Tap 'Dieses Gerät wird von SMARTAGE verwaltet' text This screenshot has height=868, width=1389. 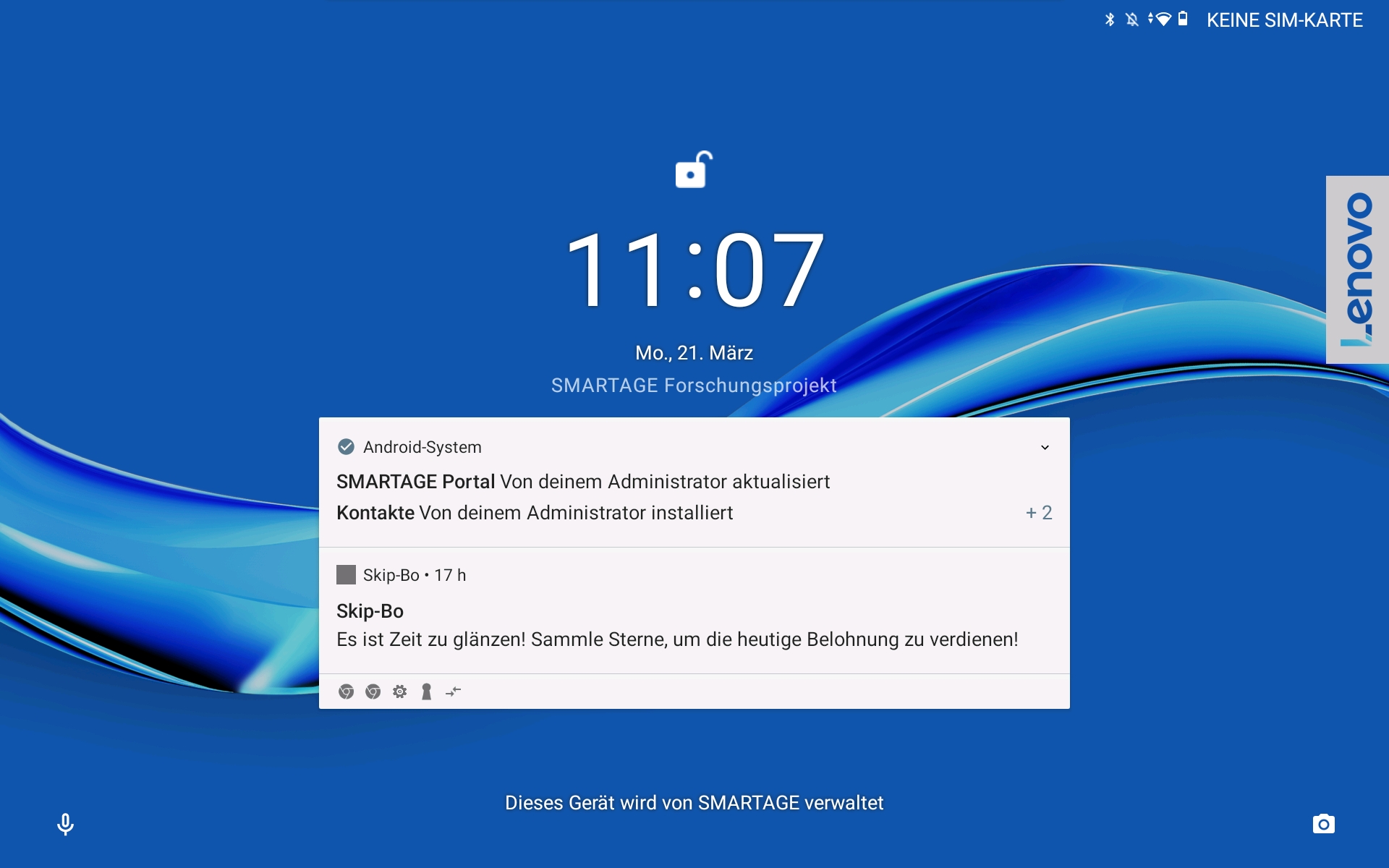(x=694, y=803)
